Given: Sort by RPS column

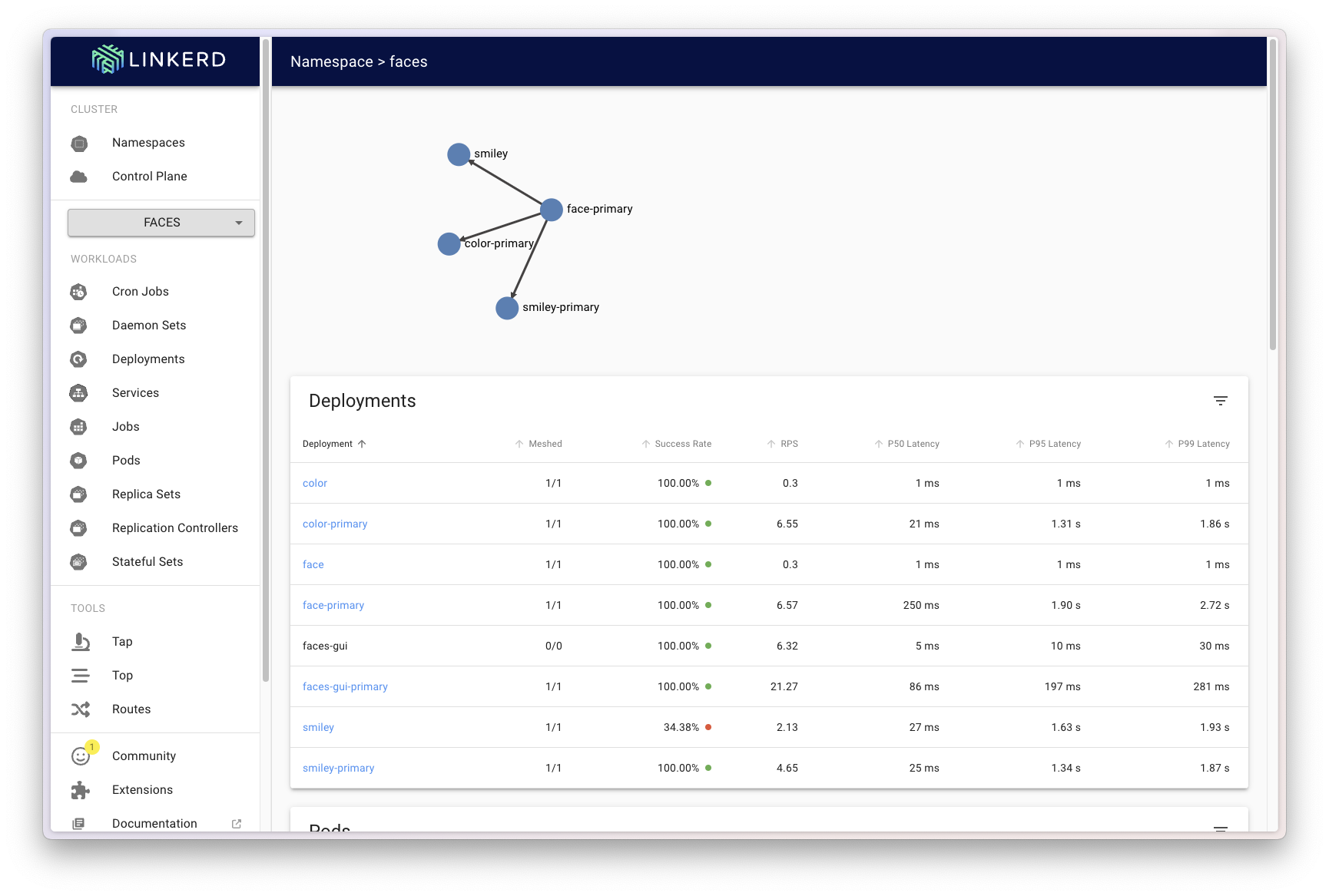Looking at the screenshot, I should tap(782, 444).
